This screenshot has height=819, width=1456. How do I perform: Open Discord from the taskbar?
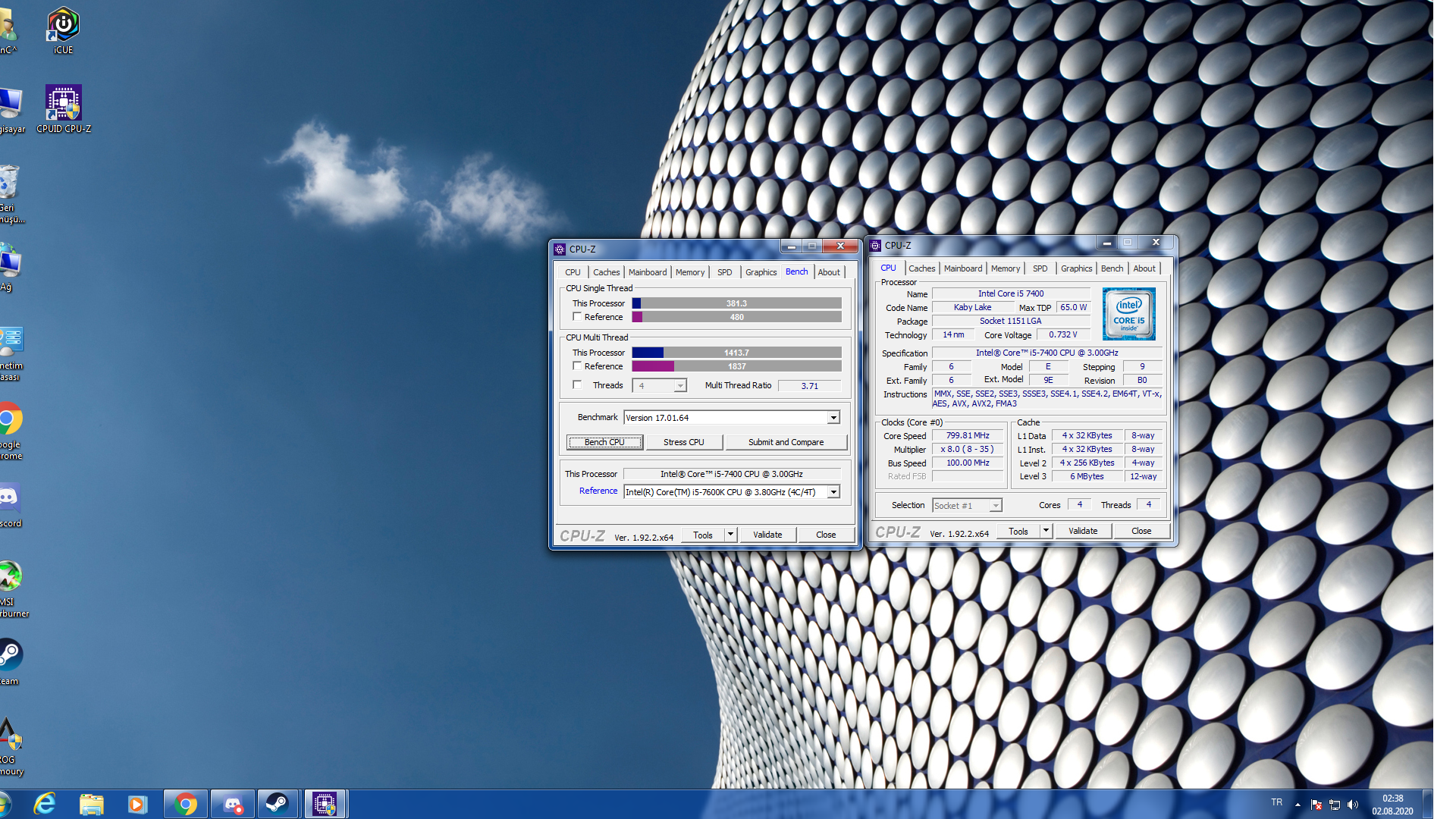click(232, 804)
